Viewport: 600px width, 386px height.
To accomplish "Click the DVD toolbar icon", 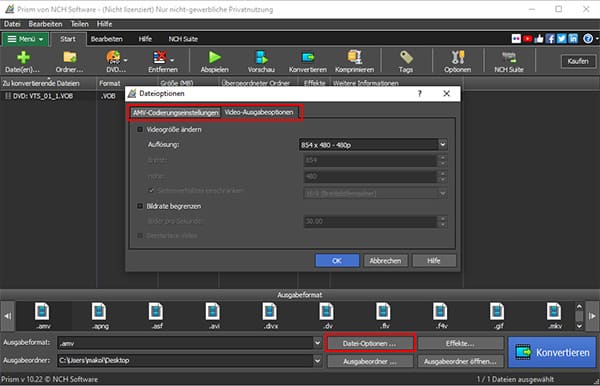I will tap(113, 57).
